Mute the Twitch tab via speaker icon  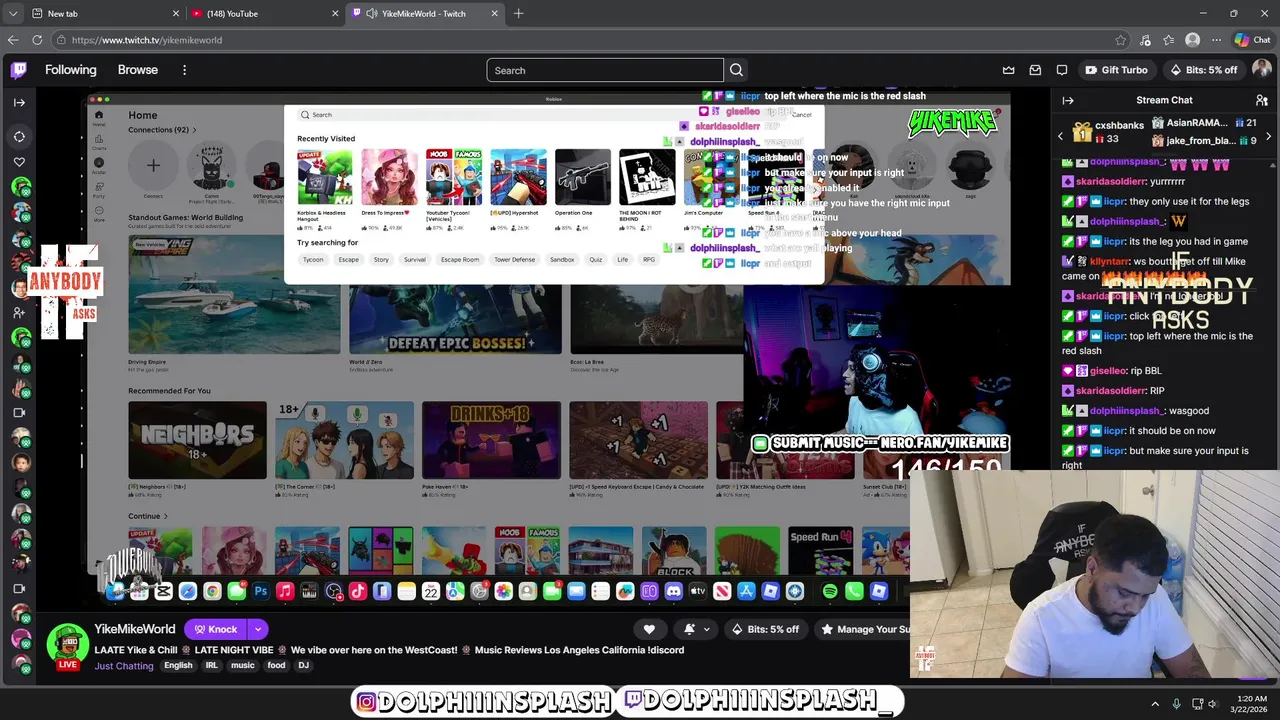(372, 13)
